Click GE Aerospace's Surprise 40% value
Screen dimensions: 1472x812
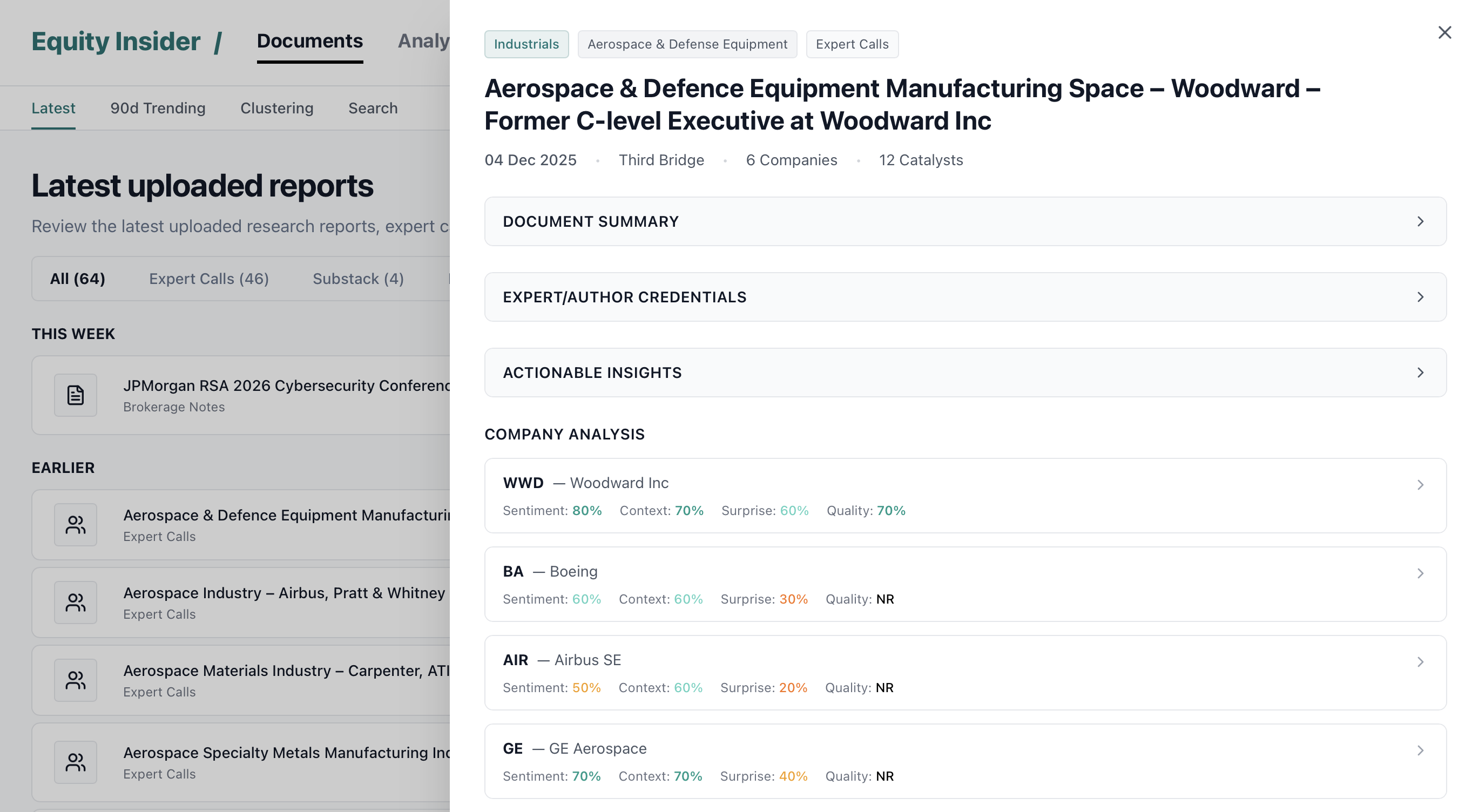click(793, 776)
